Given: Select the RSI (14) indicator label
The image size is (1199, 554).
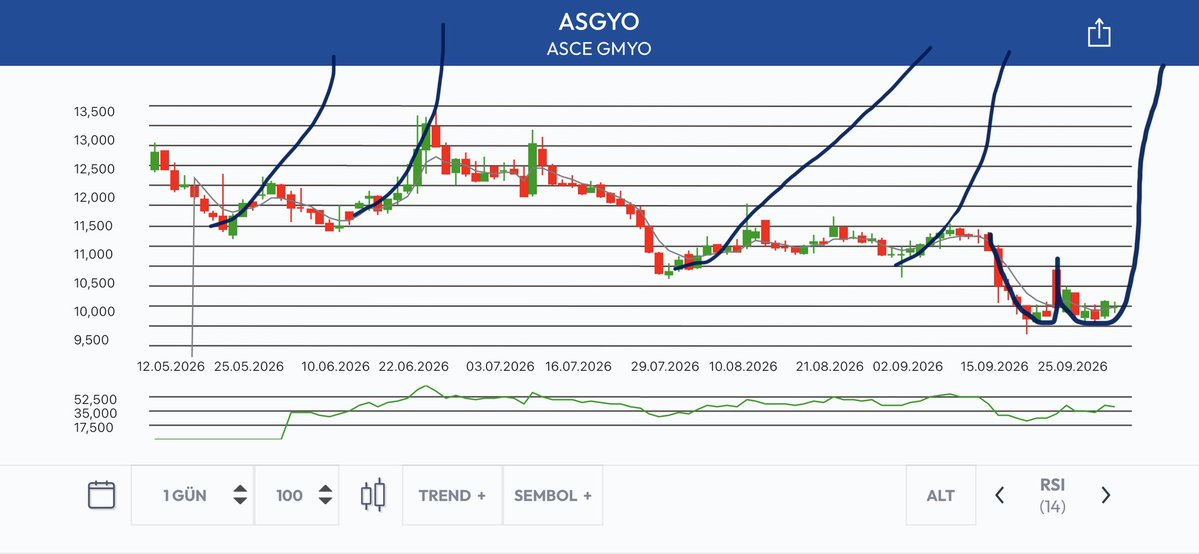Looking at the screenshot, I should click(1052, 495).
